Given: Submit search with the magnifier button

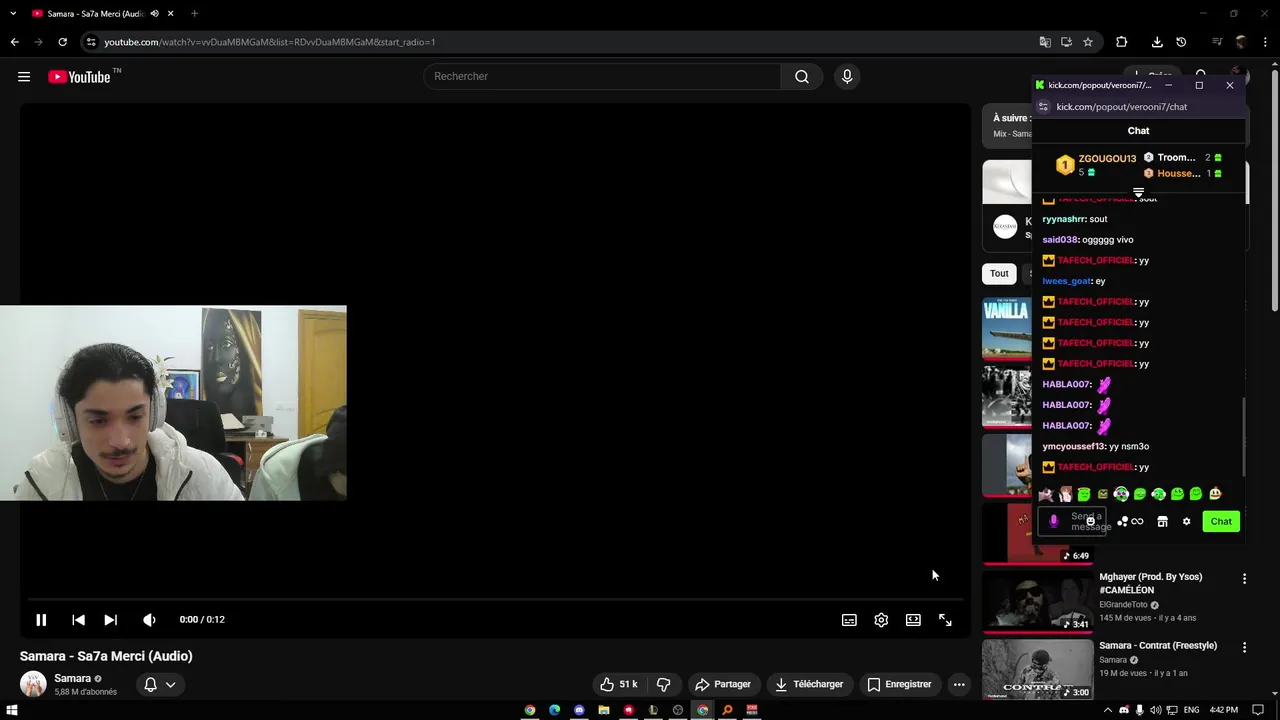Looking at the screenshot, I should (801, 77).
